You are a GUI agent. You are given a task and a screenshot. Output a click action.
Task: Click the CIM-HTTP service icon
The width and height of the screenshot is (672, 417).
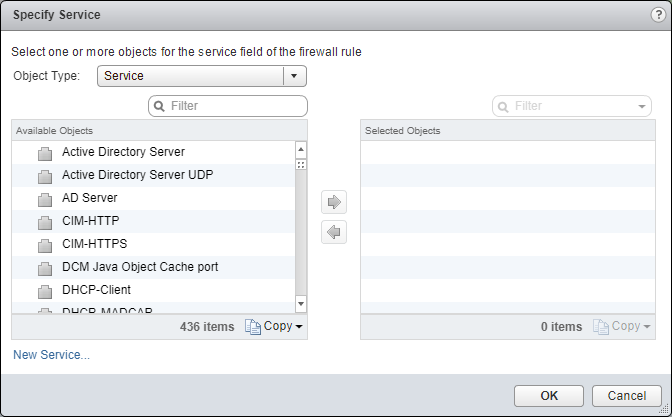[x=44, y=222]
